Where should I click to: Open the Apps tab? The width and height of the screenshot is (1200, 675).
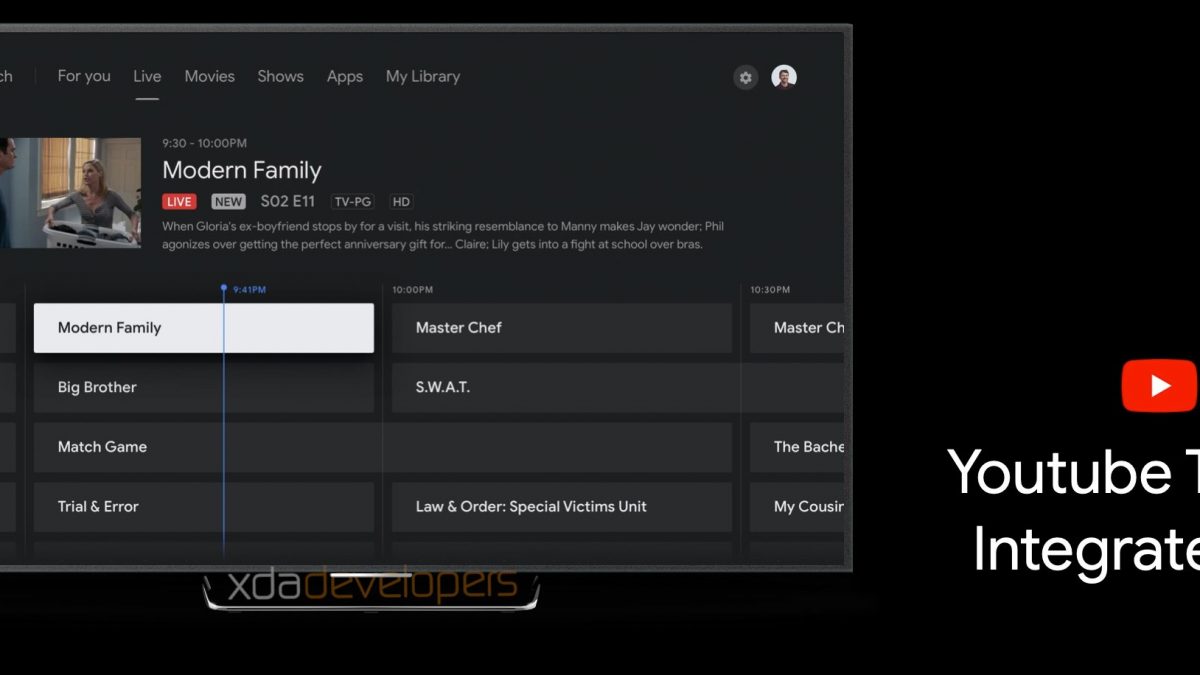click(345, 76)
